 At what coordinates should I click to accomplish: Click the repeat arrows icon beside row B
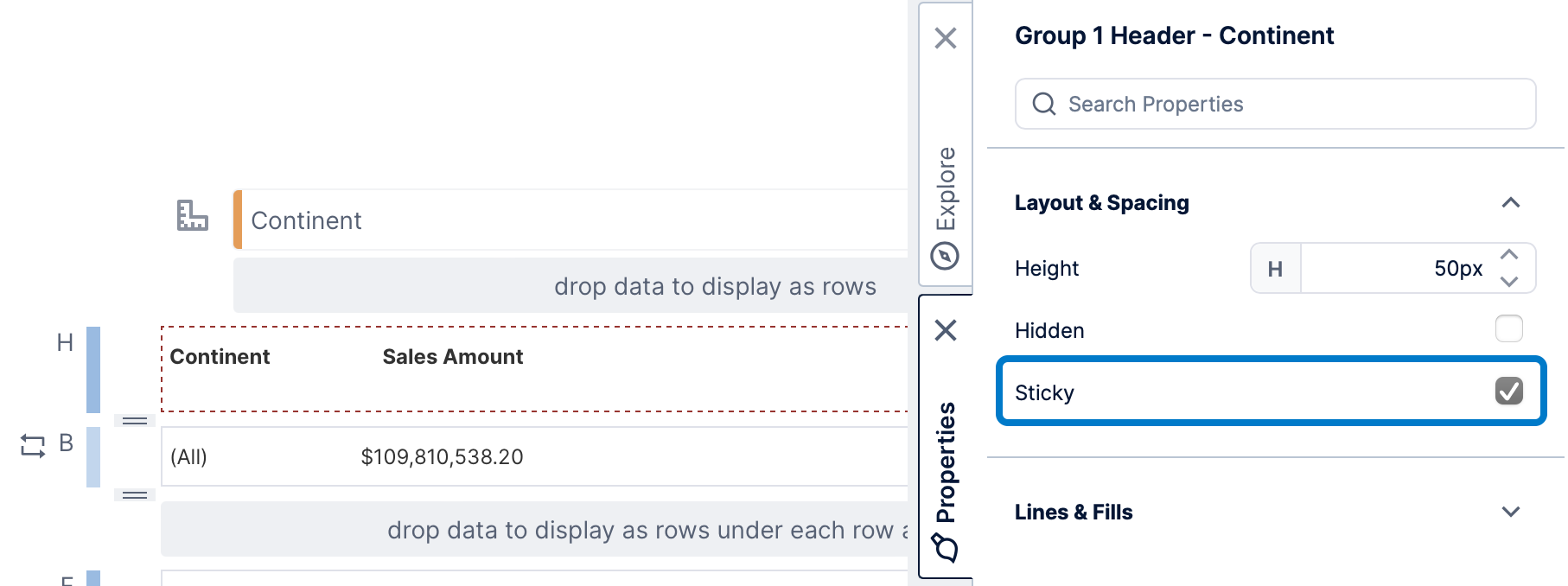pyautogui.click(x=33, y=446)
